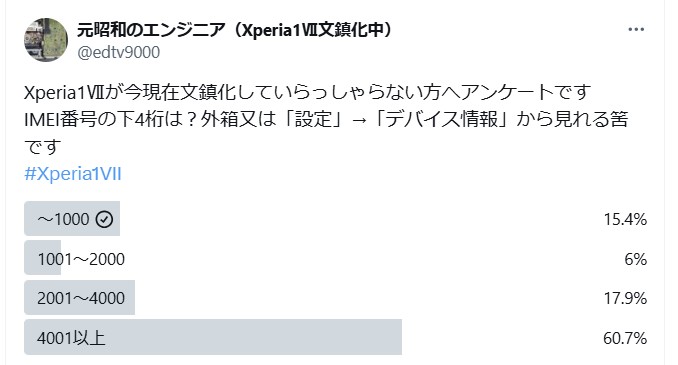Click the 15.4% poll result value
The image size is (678, 365).
[x=625, y=219]
